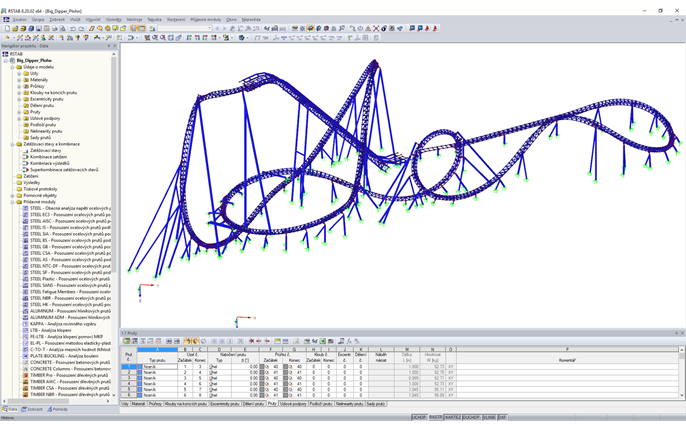Click the red warning triangle toolbar icon
Screen dimensions: 686x429
(x=368, y=28)
